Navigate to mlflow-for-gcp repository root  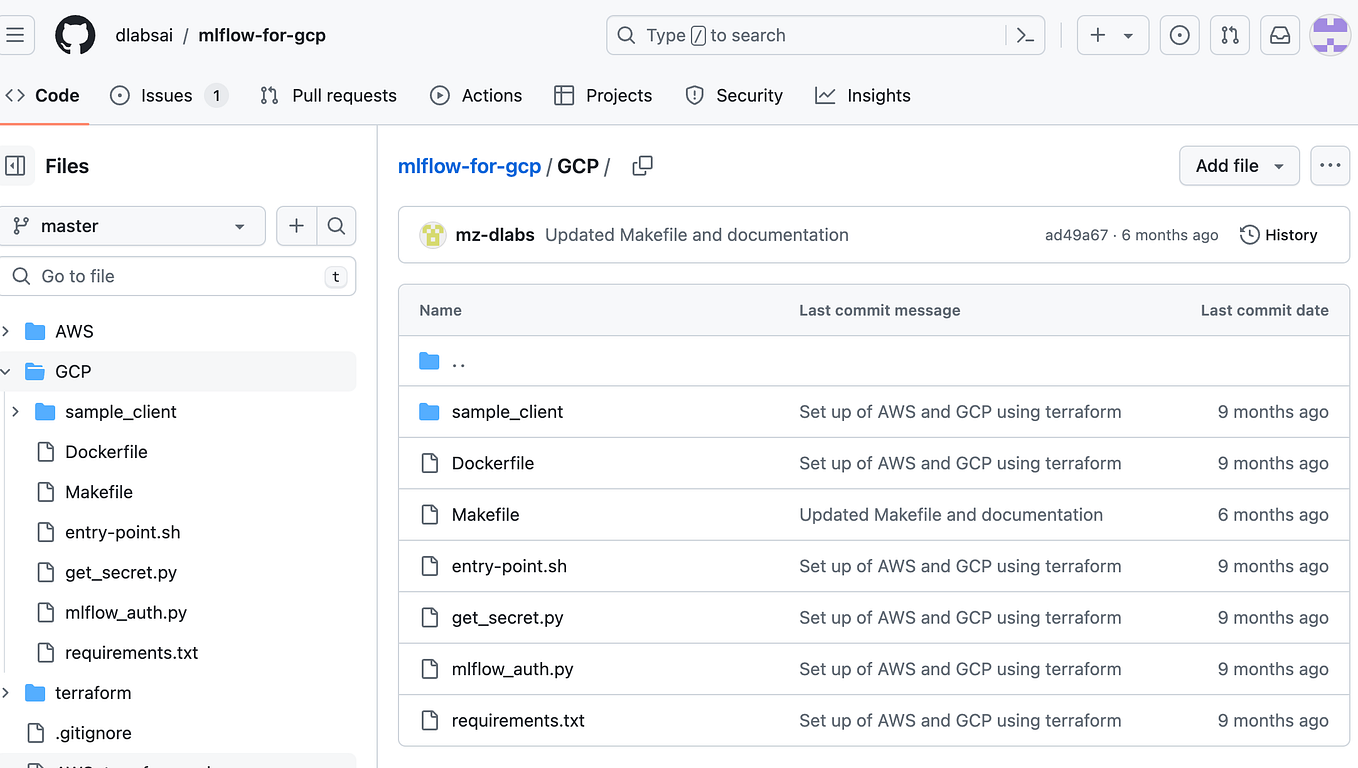coord(469,166)
